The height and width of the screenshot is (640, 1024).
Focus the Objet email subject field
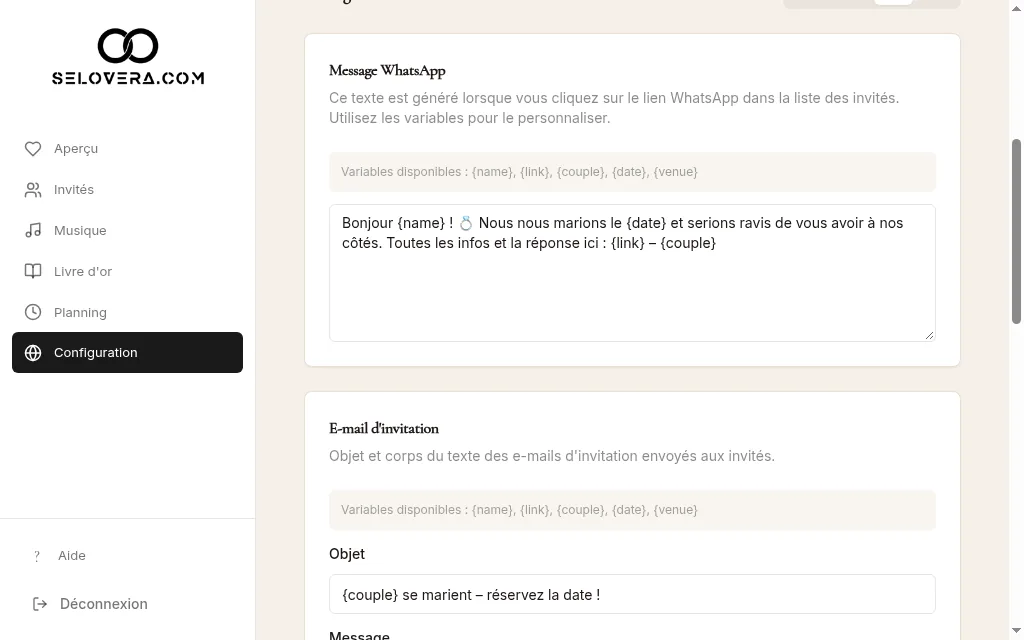(632, 594)
